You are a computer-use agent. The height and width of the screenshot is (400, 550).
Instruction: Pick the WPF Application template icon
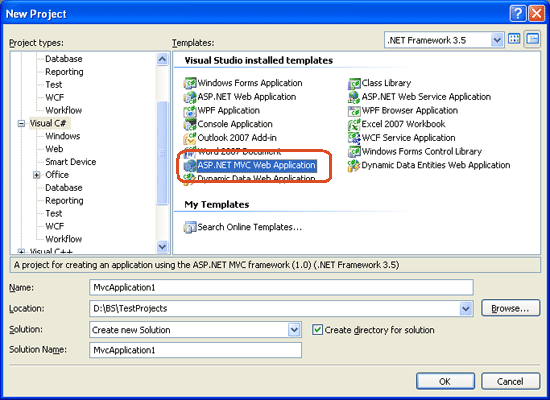tap(190, 111)
